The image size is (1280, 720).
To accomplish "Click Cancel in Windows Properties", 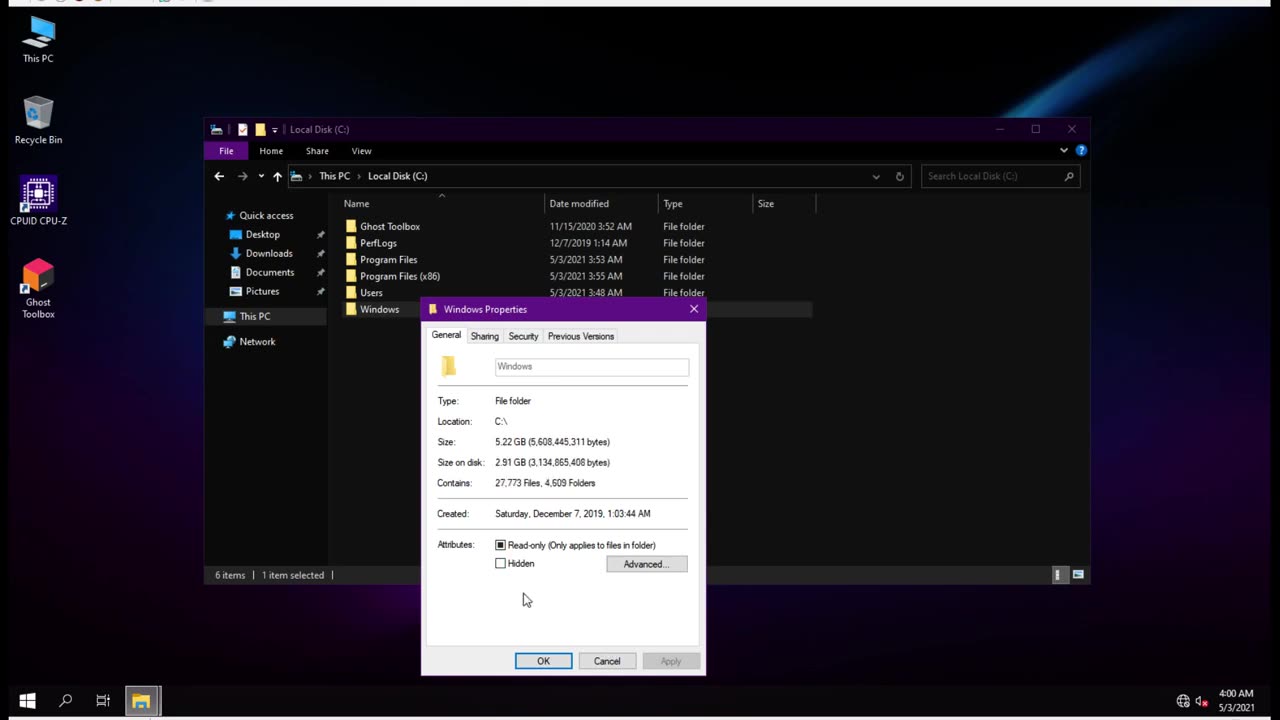I will tap(607, 661).
